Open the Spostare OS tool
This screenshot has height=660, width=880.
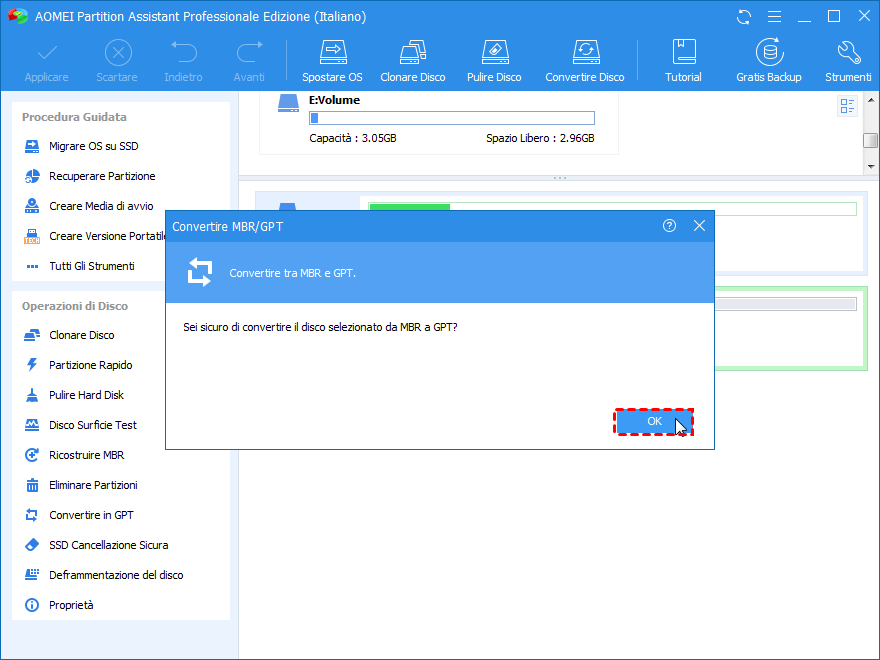(332, 61)
